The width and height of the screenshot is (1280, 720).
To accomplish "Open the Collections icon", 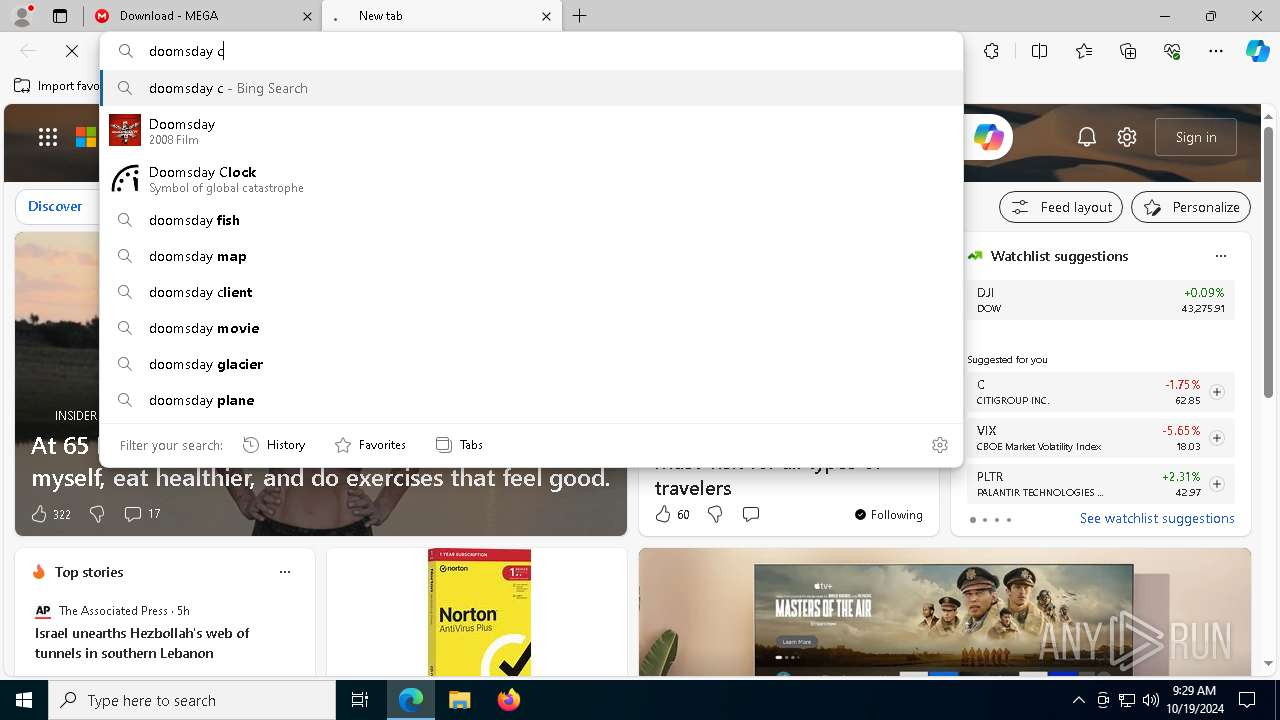I will [x=1128, y=51].
